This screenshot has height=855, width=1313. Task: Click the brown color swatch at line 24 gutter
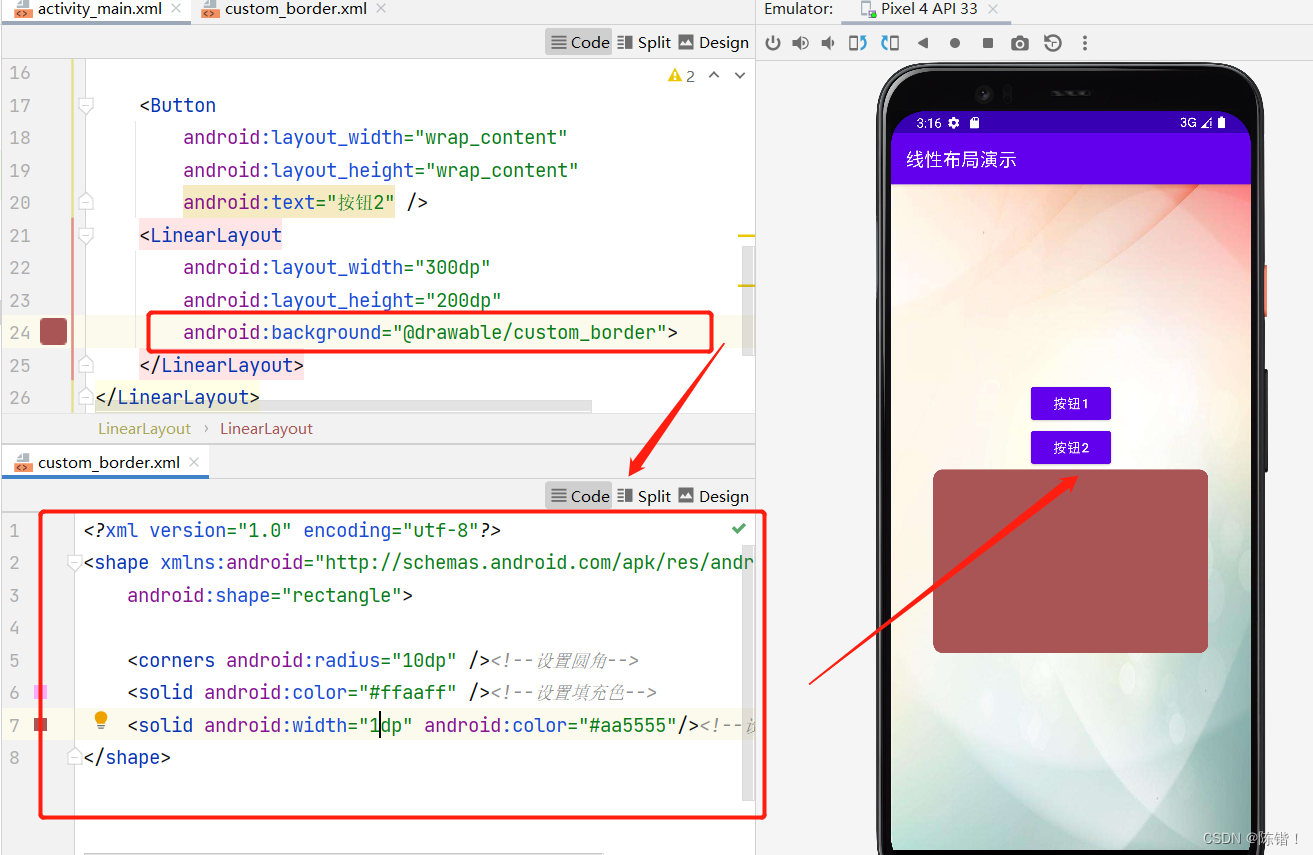click(53, 332)
